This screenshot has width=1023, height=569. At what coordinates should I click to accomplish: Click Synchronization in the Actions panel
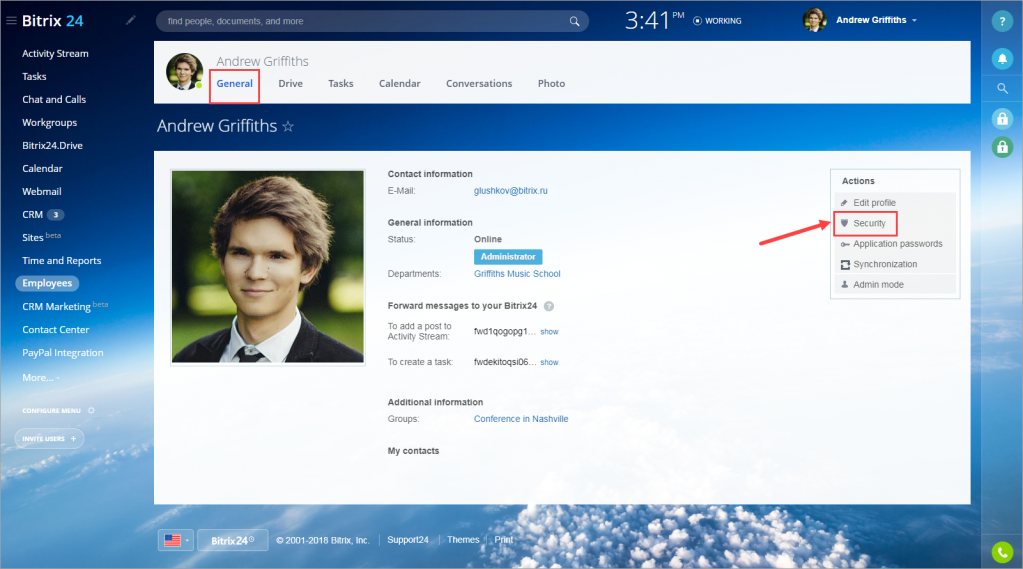click(x=885, y=264)
